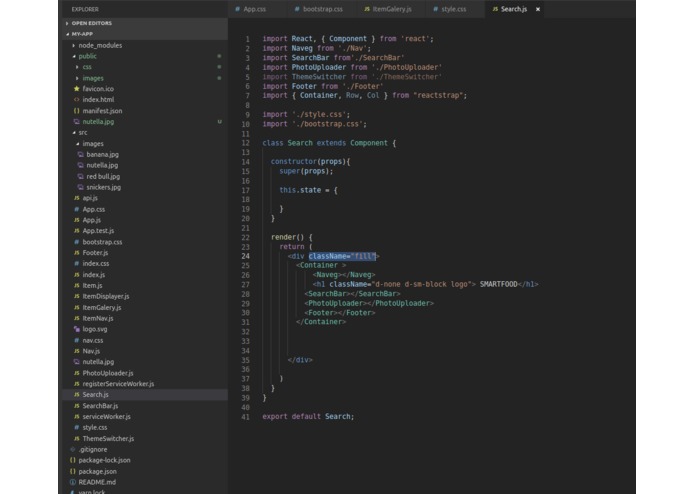Click the favicon.ico star icon
The width and height of the screenshot is (695, 494).
(x=77, y=89)
